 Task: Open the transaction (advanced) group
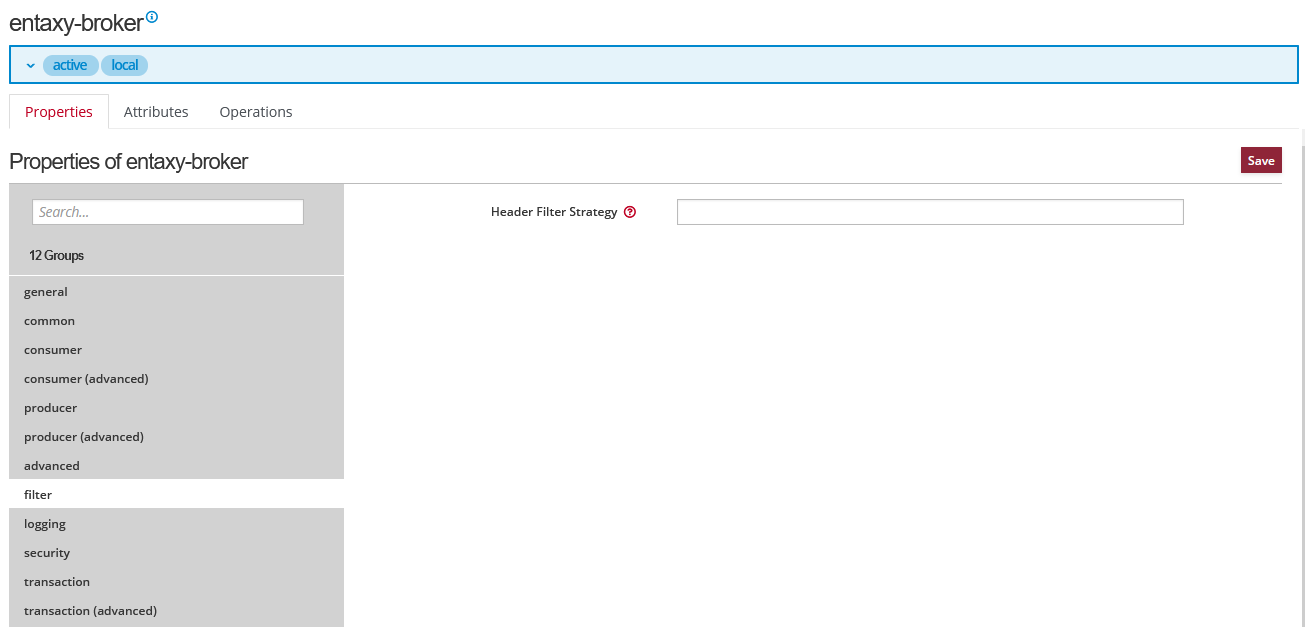[x=90, y=611]
